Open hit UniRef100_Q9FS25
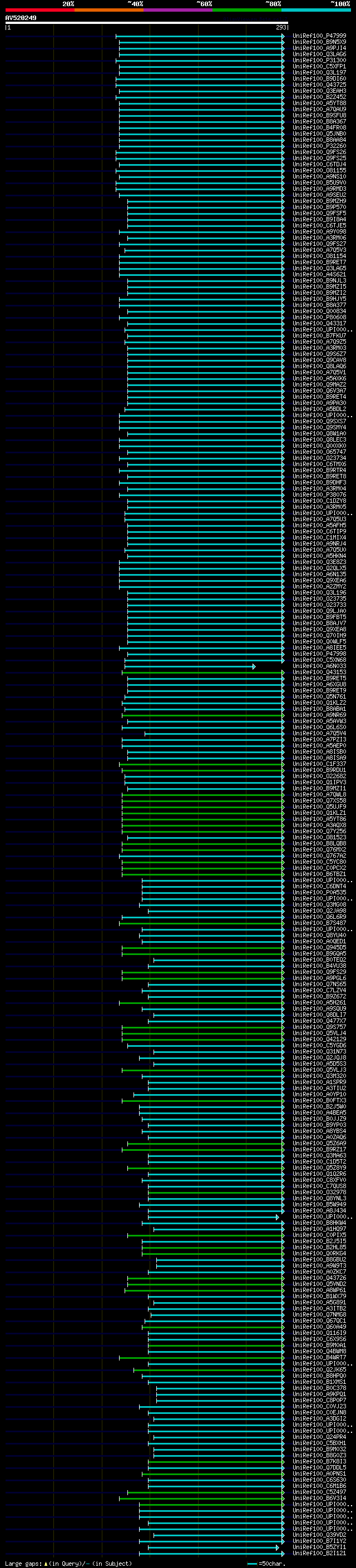356x1568 pixels. tap(319, 159)
